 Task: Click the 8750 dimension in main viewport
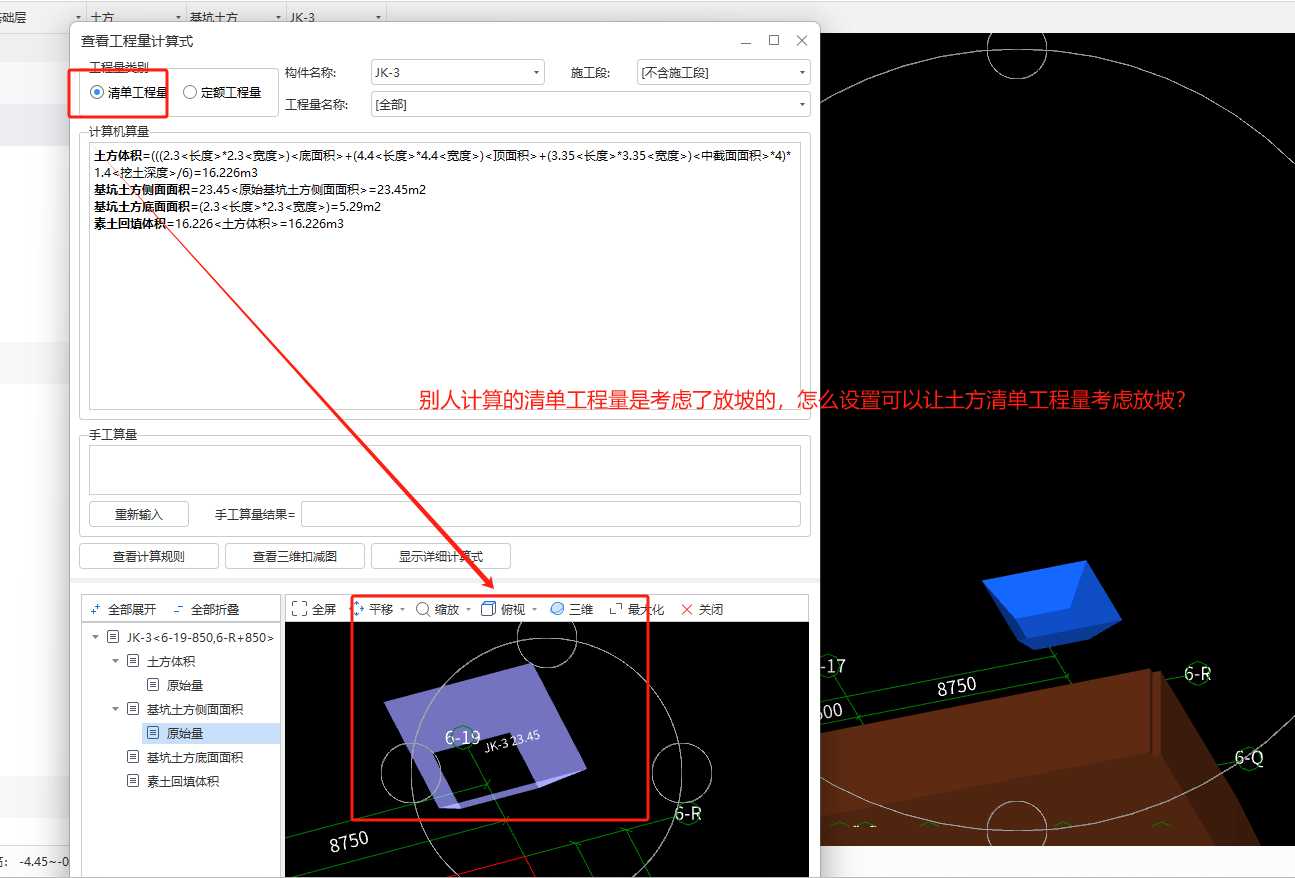click(956, 687)
